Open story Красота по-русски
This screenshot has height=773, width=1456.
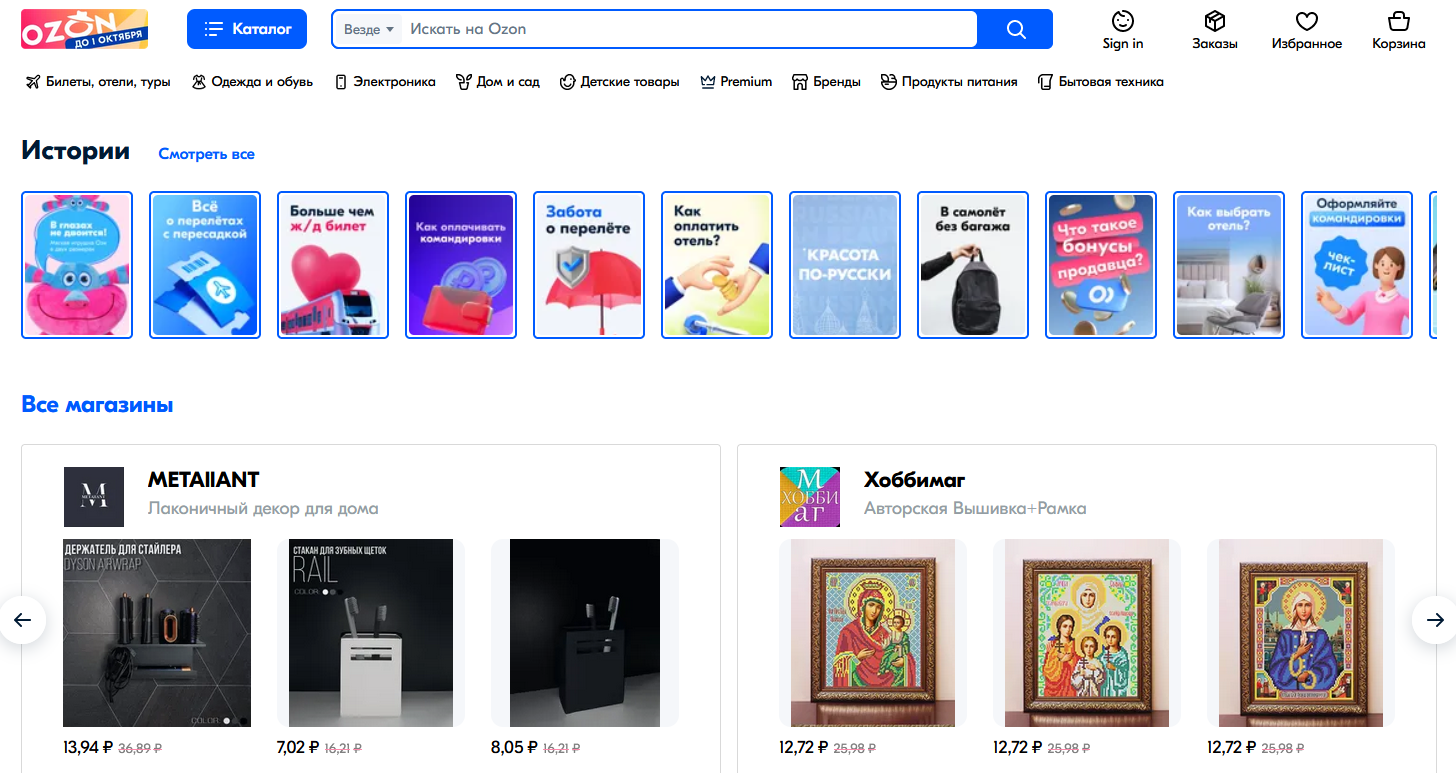[x=845, y=265]
